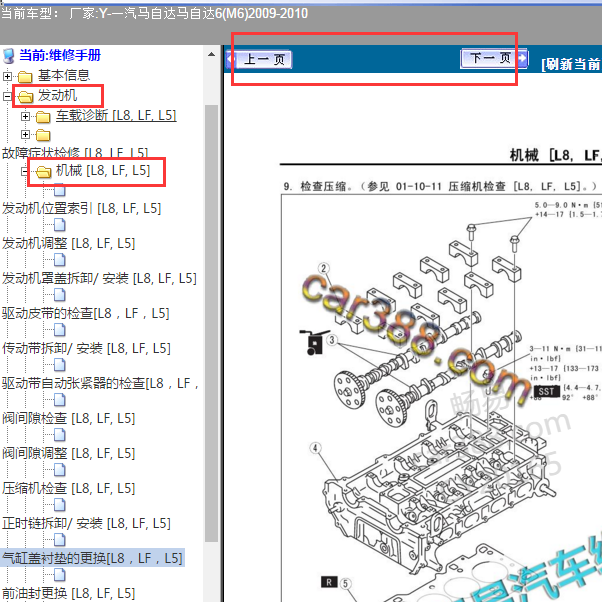The height and width of the screenshot is (602, 602).
Task: Open 传动带拆卸/安装 page
Action: tap(86, 348)
